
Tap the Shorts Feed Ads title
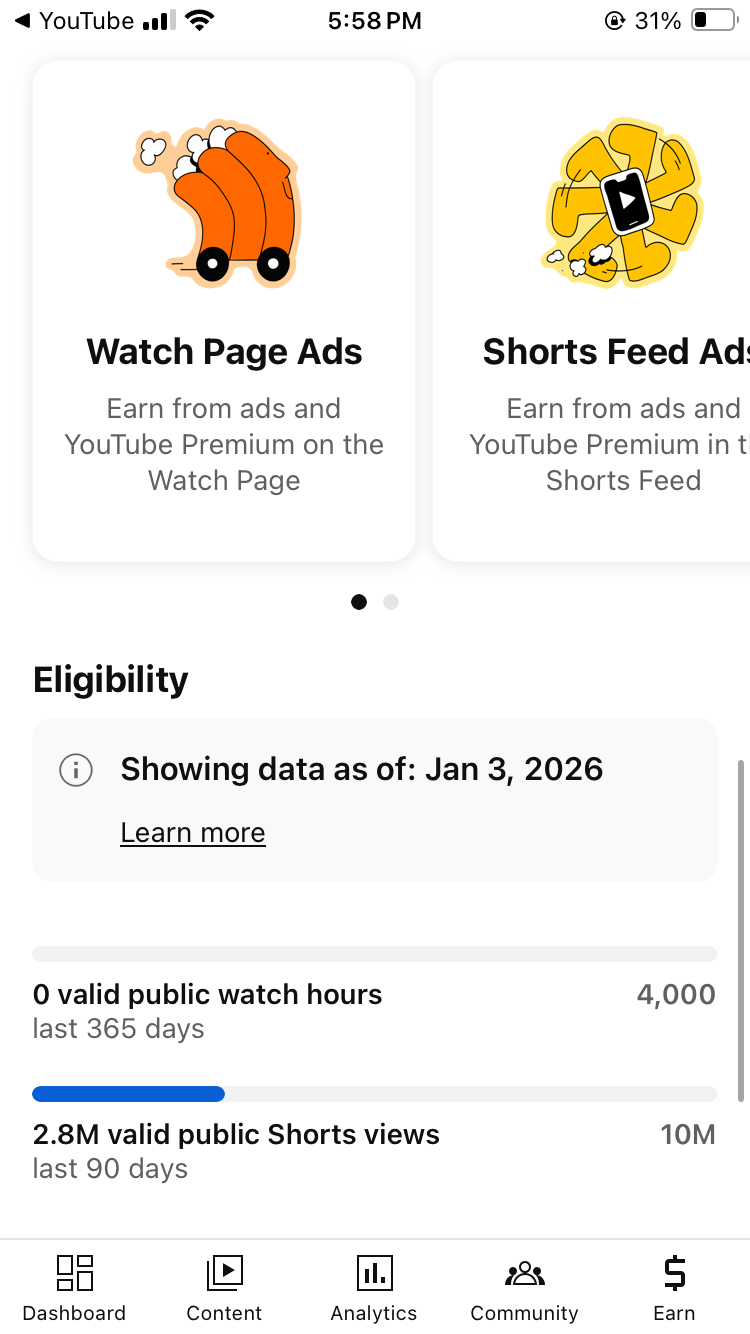click(x=616, y=352)
